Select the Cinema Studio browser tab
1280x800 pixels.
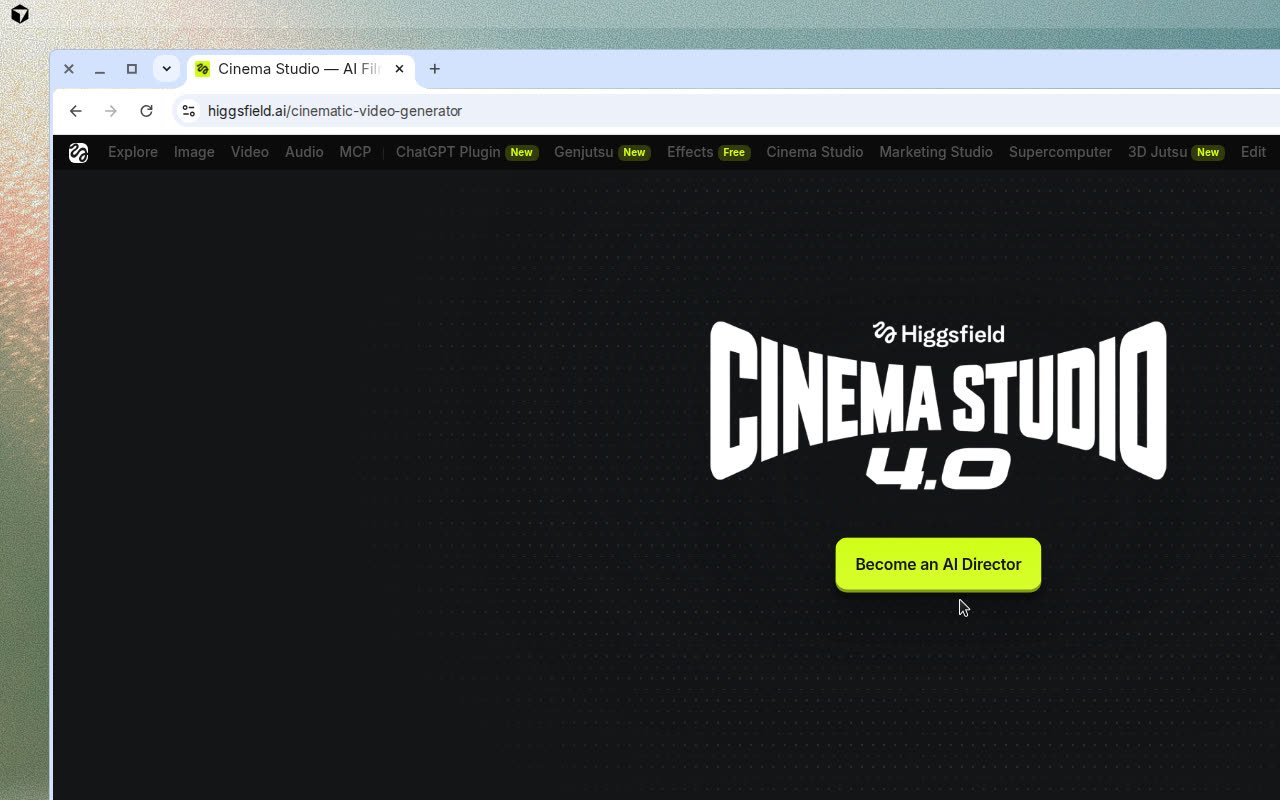tap(299, 69)
